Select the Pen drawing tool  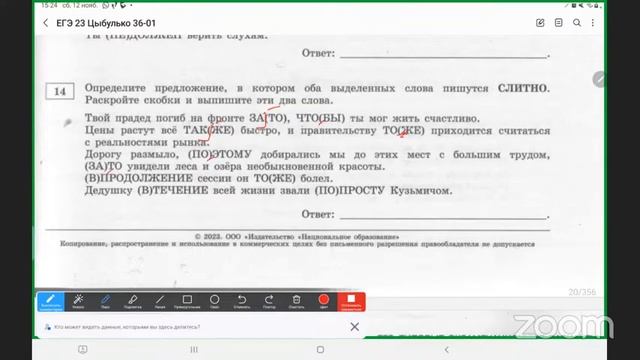pos(105,302)
